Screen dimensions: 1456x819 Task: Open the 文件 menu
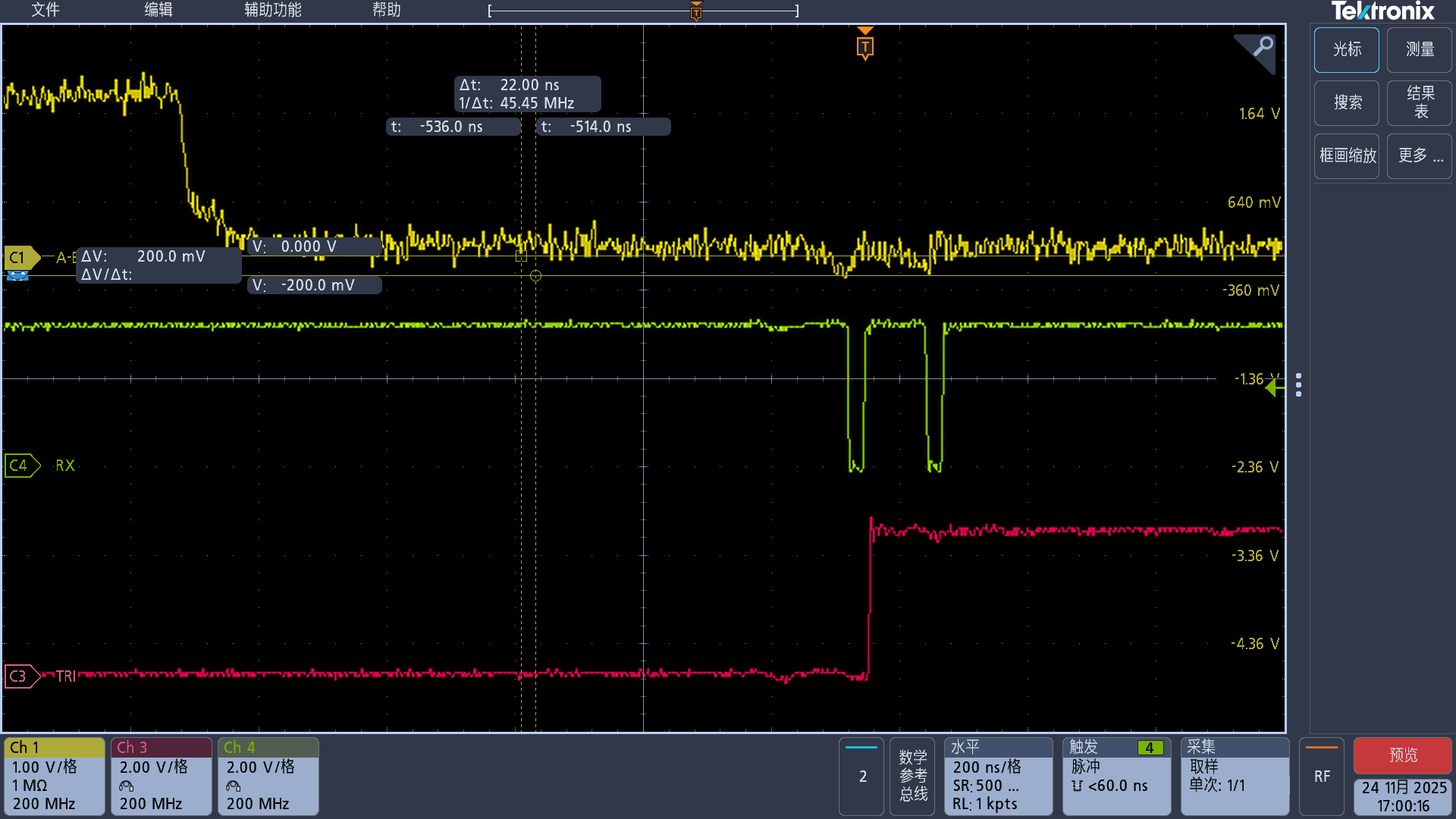(45, 10)
